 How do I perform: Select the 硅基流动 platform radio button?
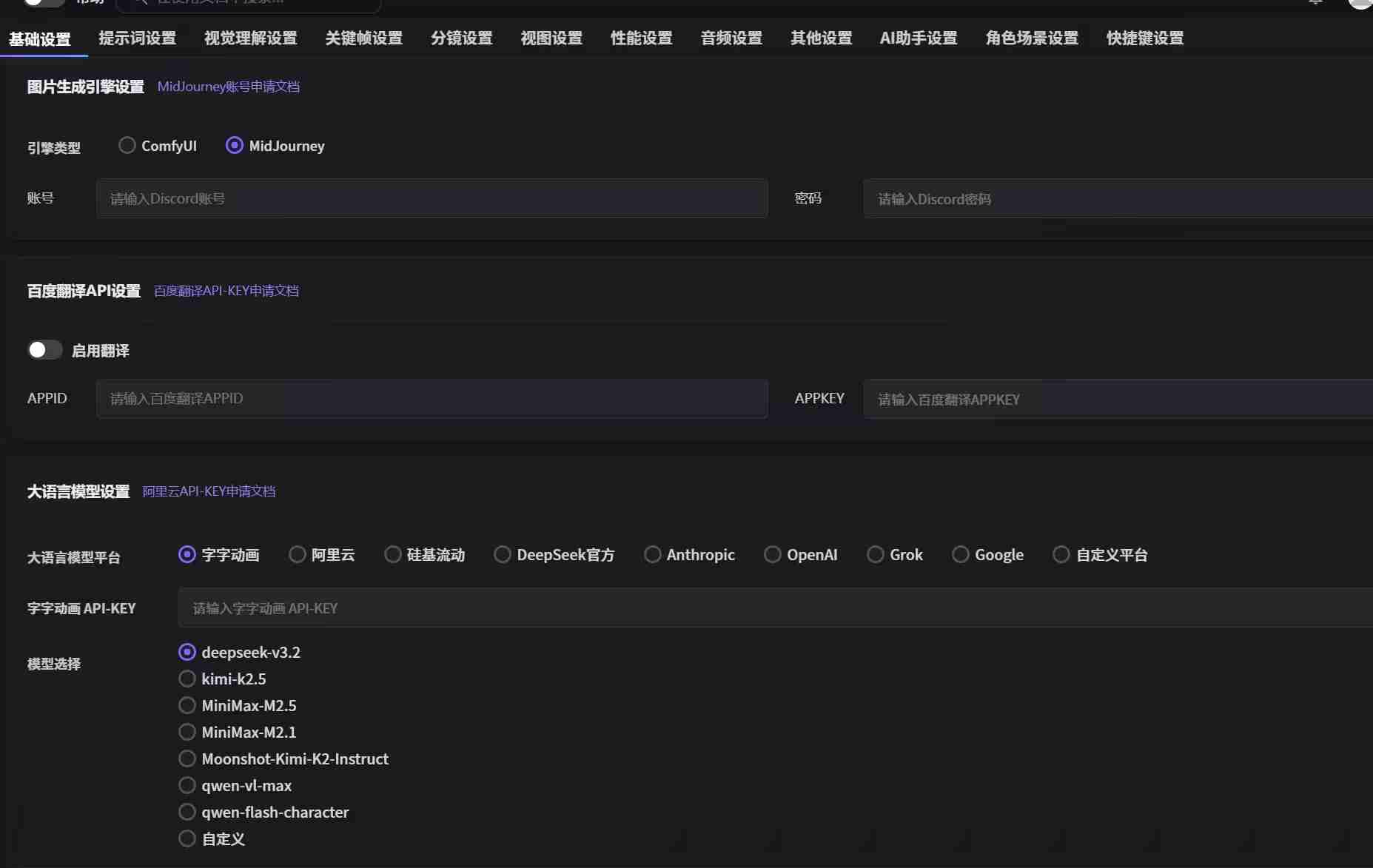click(x=393, y=554)
